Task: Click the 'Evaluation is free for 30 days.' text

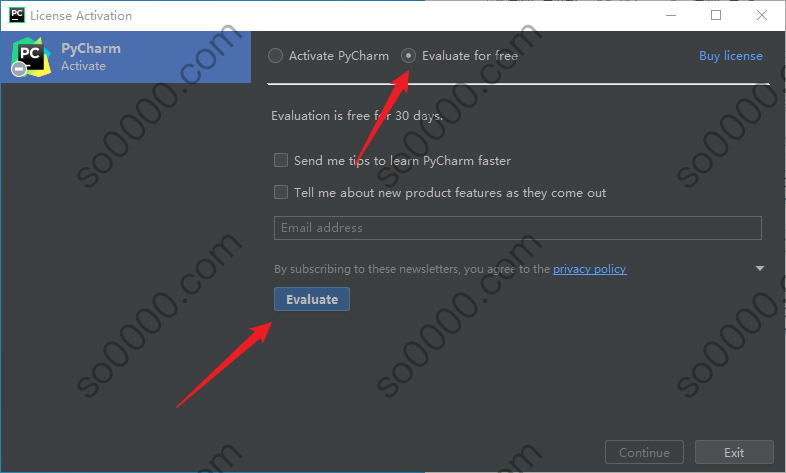Action: (x=357, y=116)
